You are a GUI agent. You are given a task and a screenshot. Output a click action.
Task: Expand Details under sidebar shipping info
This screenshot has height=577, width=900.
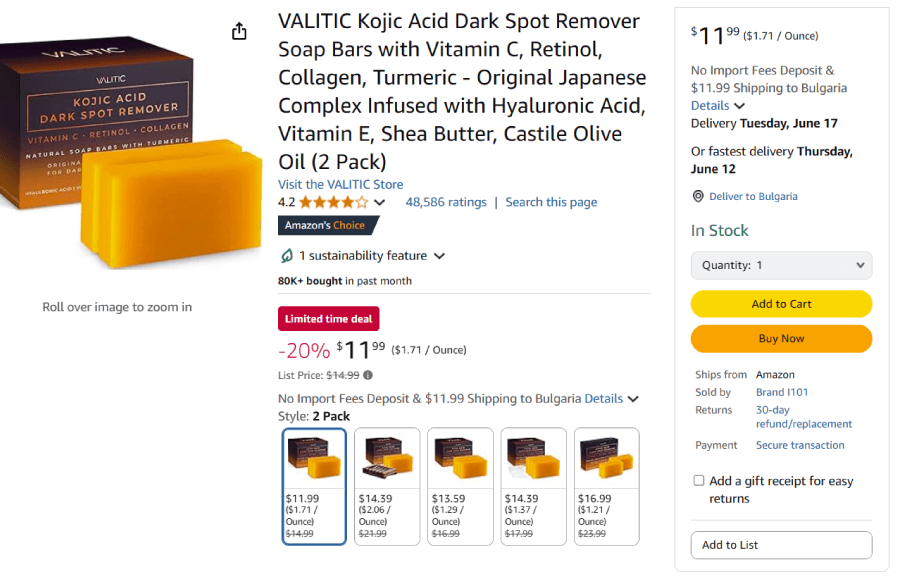point(717,106)
